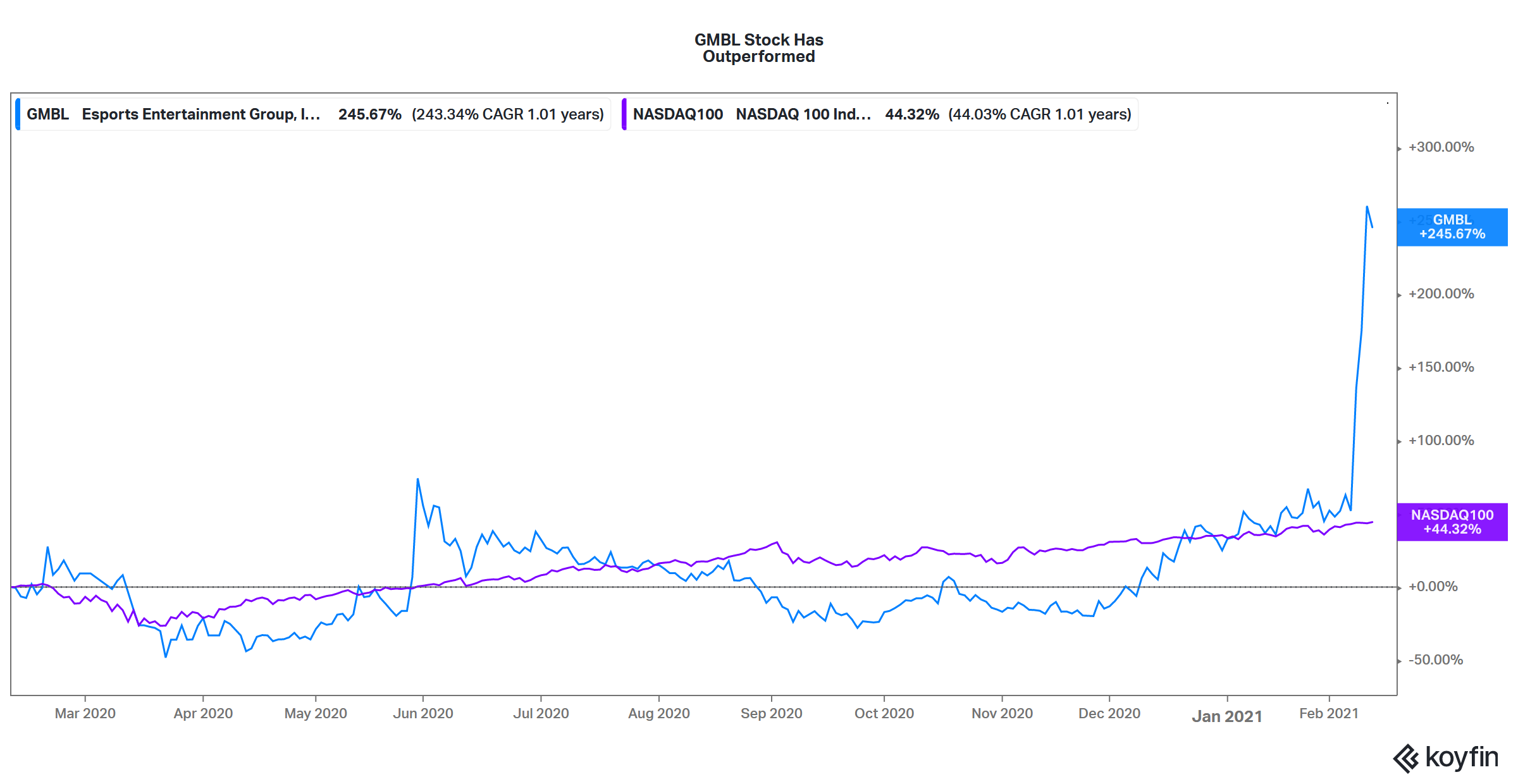Image resolution: width=1518 pixels, height=784 pixels.
Task: Click the +300.00% y-axis label
Action: [x=1441, y=147]
